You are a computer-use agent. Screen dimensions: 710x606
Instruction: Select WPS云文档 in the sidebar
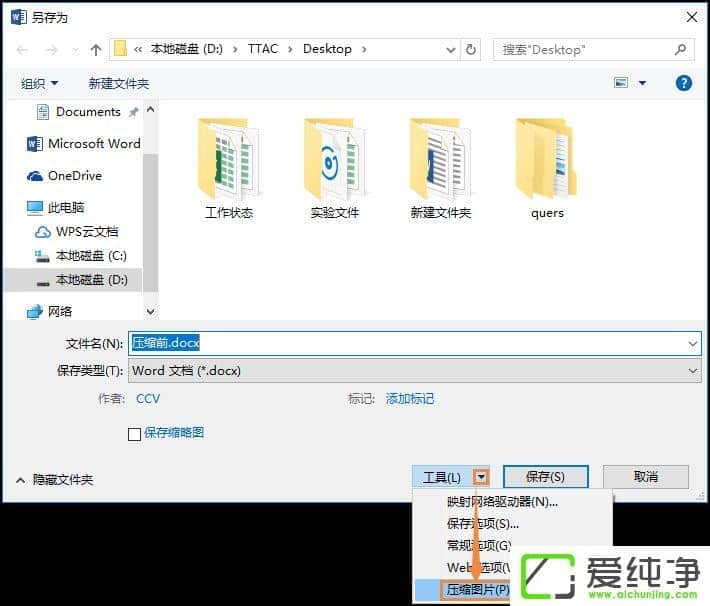click(x=86, y=231)
